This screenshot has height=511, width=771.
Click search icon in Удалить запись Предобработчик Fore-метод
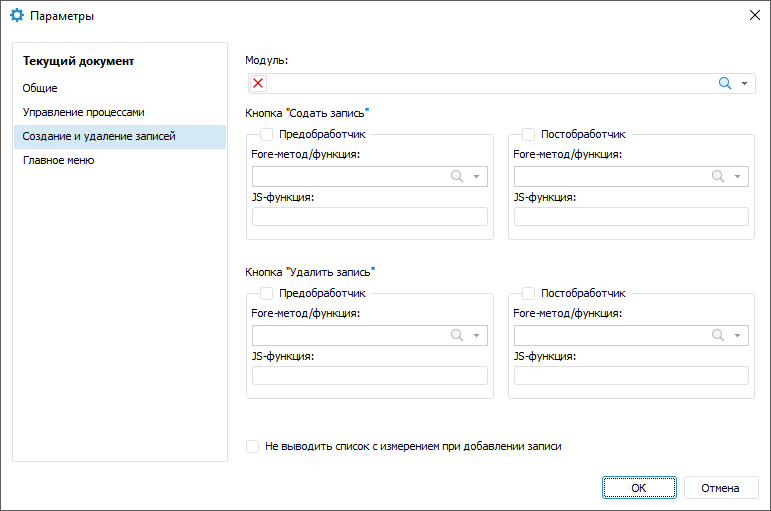click(x=457, y=335)
